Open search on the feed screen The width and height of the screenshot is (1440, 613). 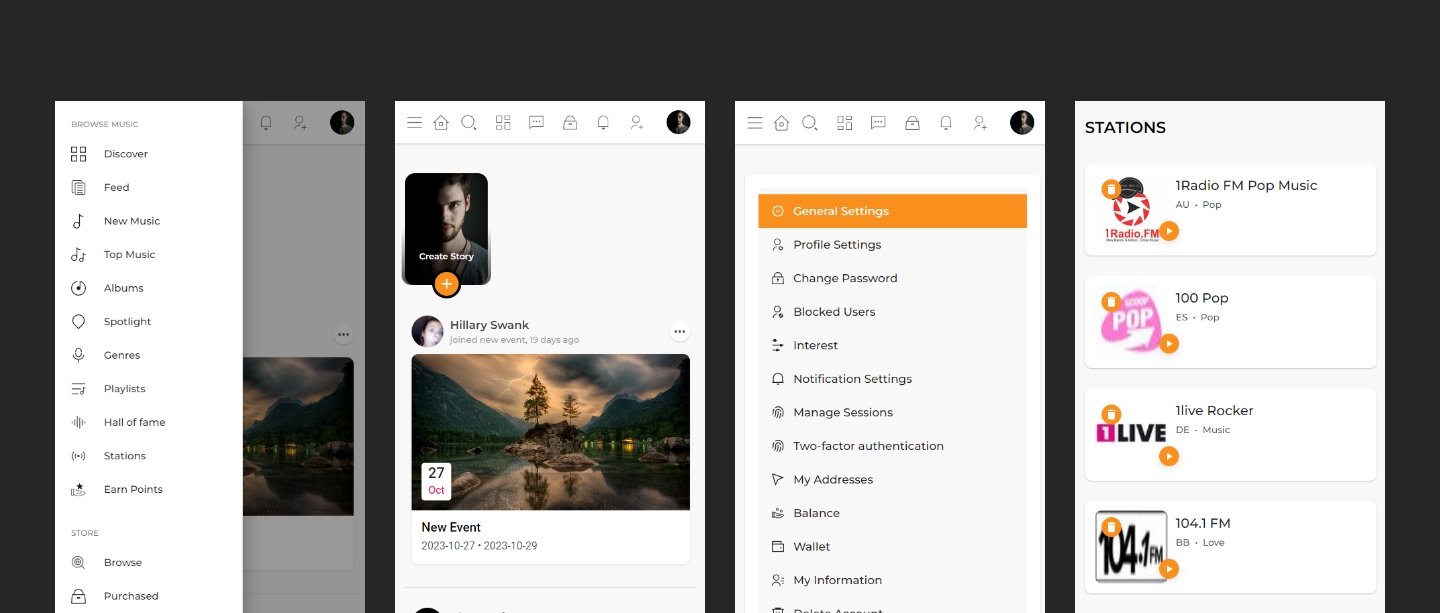click(469, 123)
